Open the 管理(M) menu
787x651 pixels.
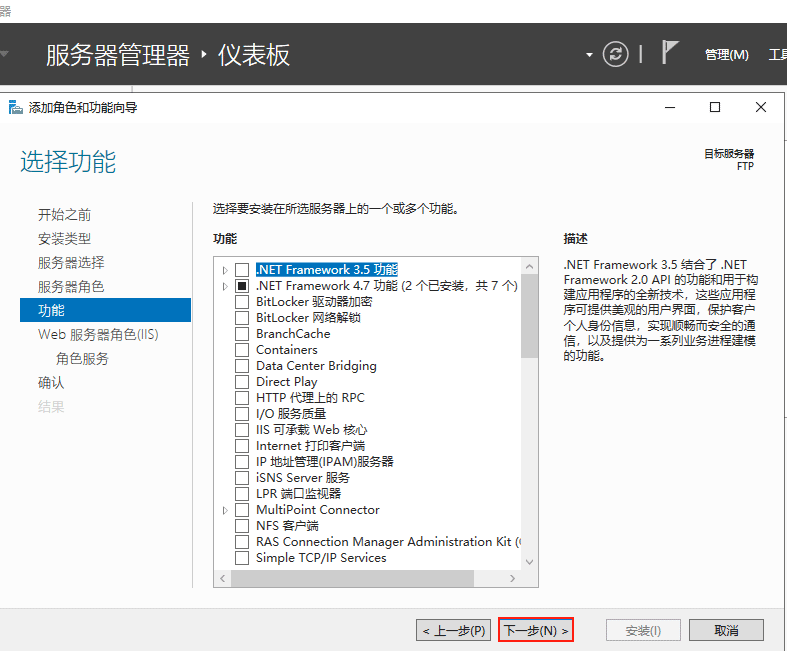tap(727, 55)
